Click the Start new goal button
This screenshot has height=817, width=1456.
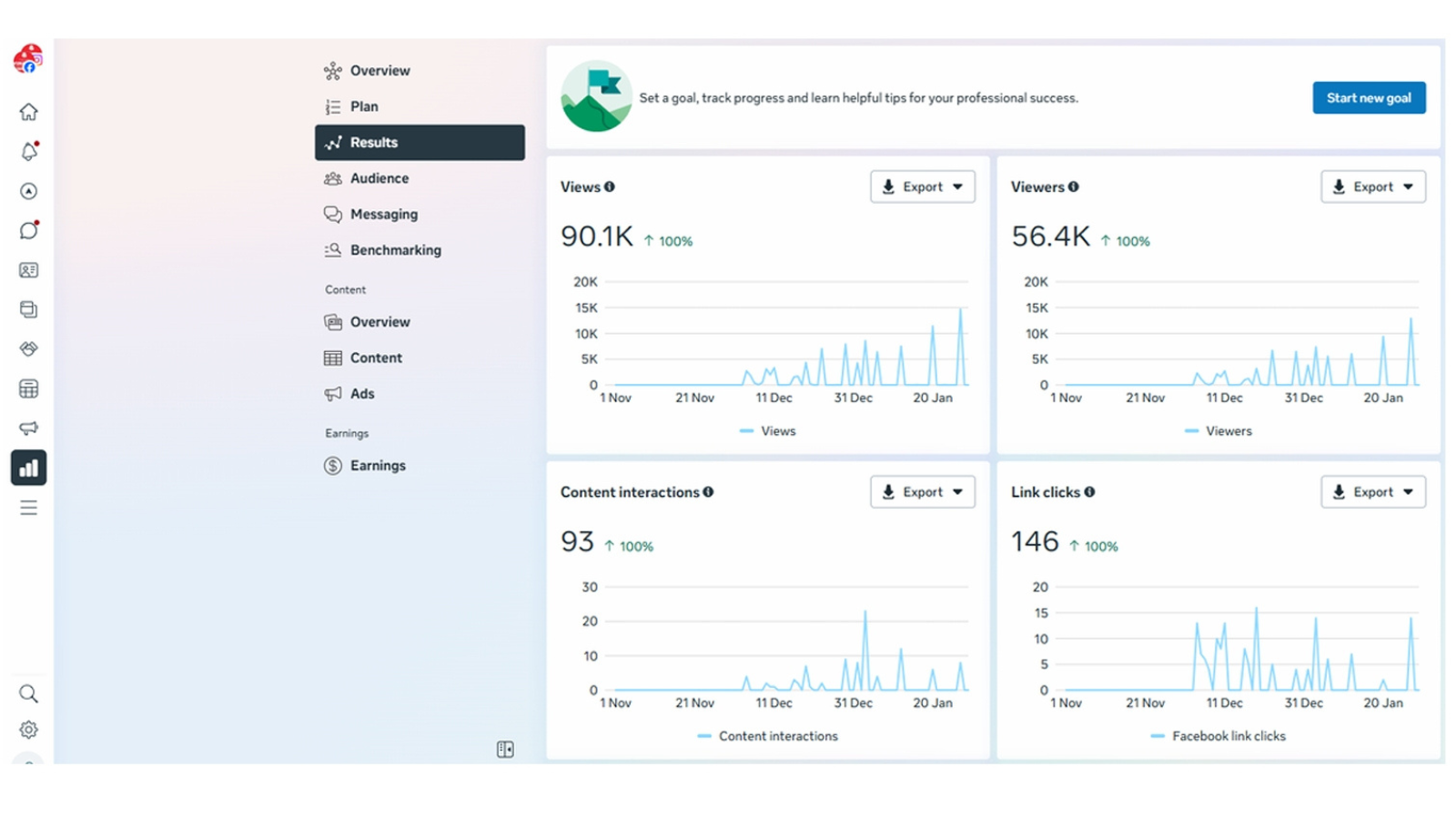[1368, 98]
